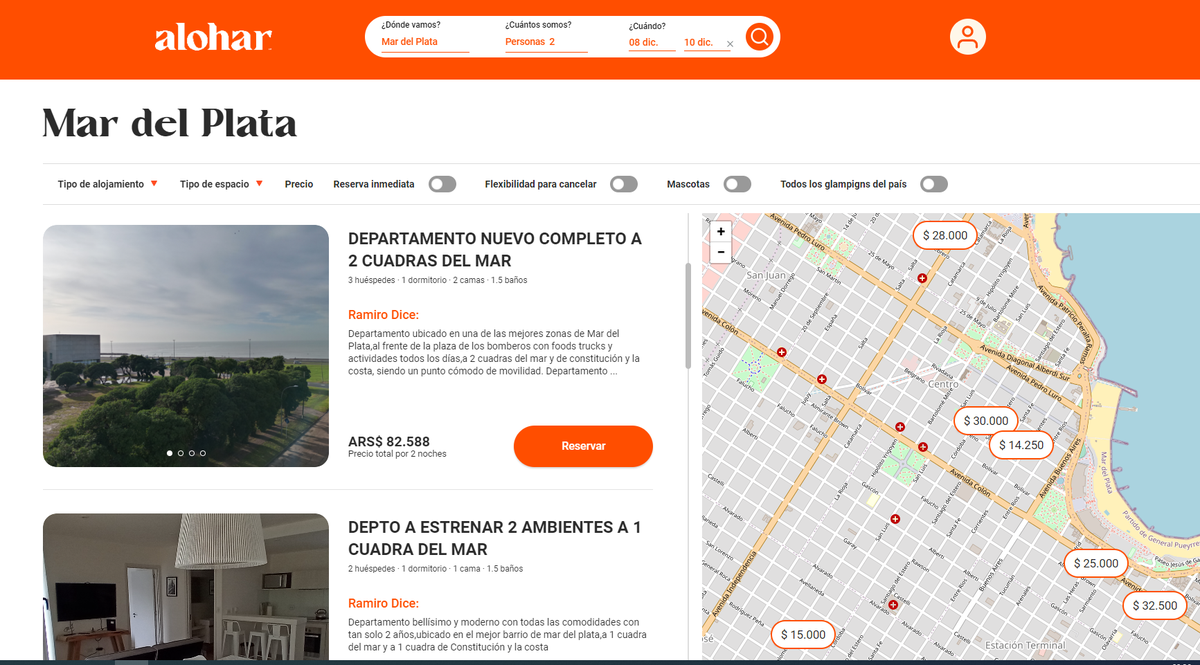The height and width of the screenshot is (665, 1200).
Task: Open the Tipo de alojamiento dropdown
Action: tap(106, 184)
